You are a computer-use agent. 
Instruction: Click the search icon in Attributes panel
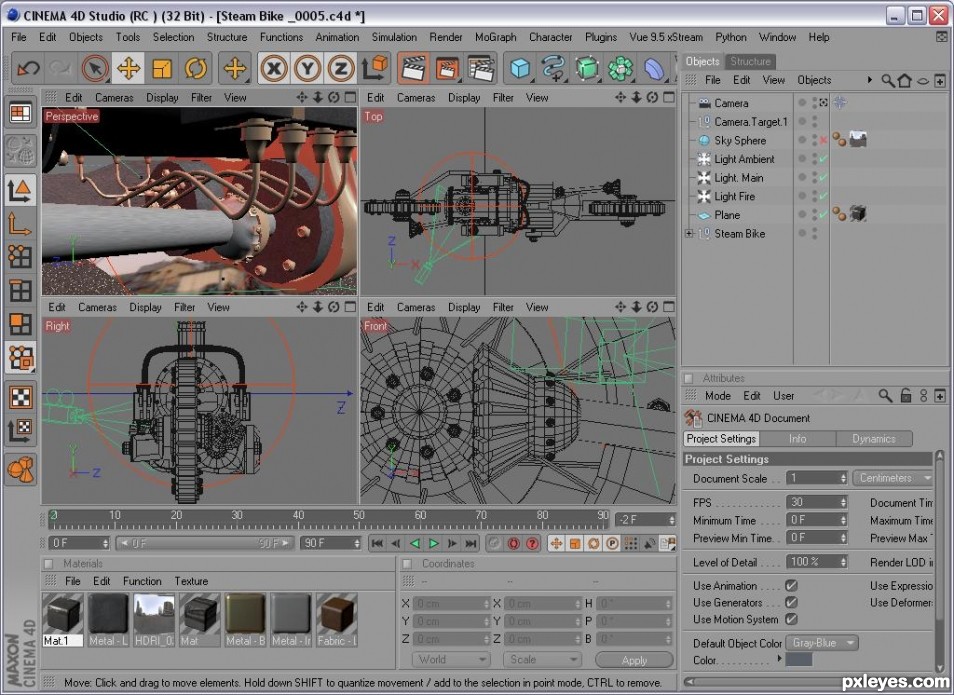885,396
